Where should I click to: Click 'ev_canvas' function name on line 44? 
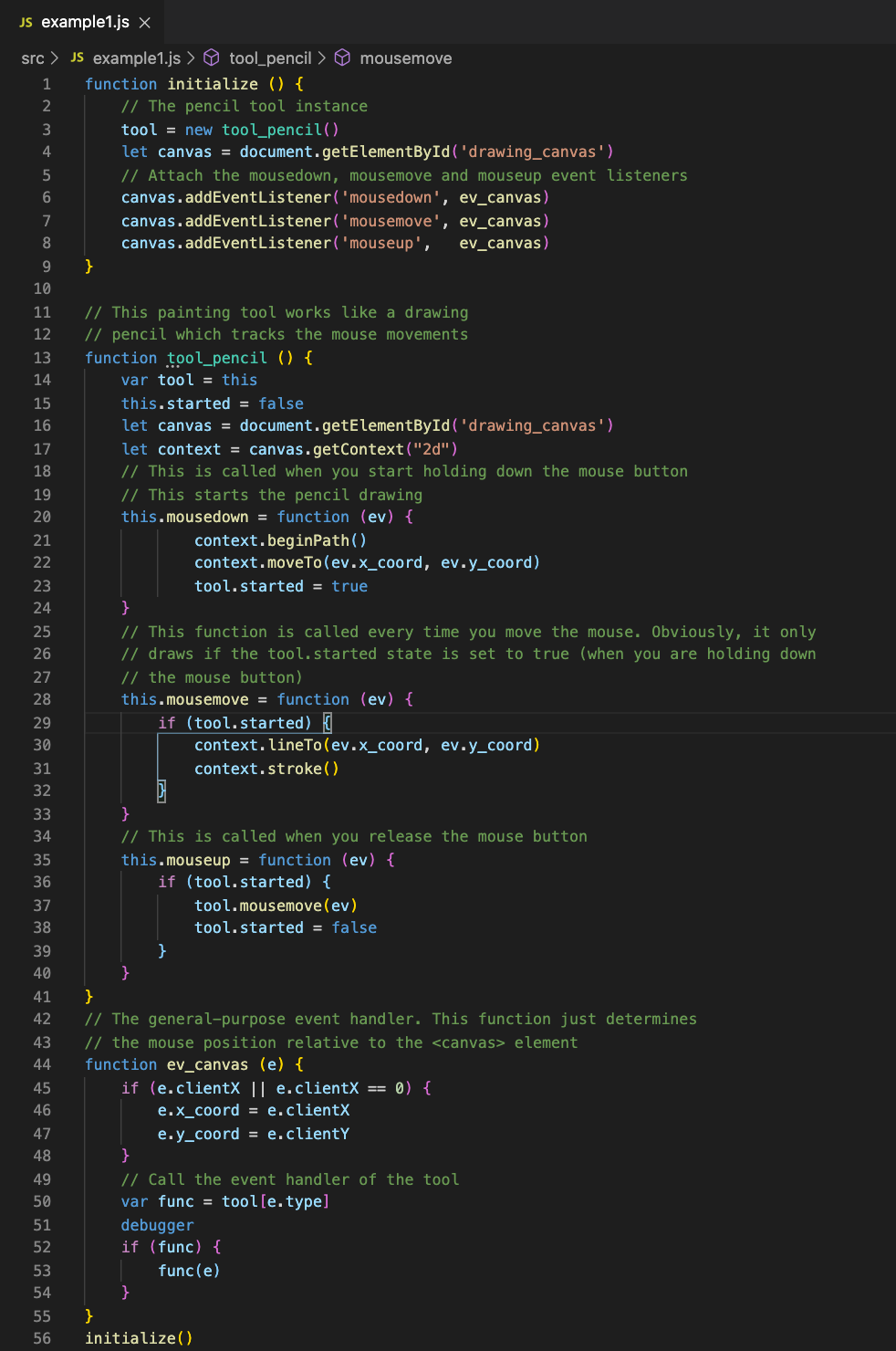tap(208, 1064)
